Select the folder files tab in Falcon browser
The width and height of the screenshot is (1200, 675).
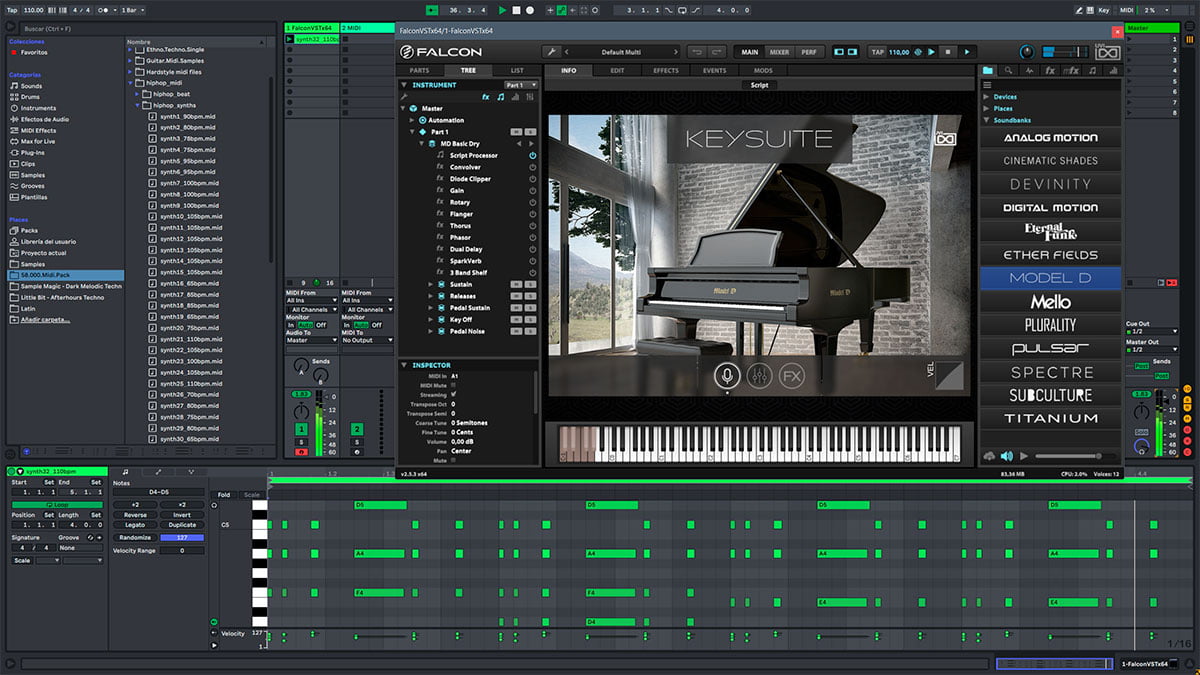click(988, 71)
